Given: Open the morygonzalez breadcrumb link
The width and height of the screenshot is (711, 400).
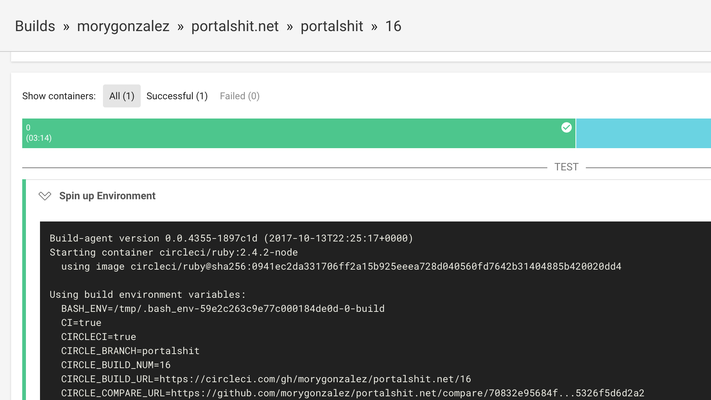Looking at the screenshot, I should [123, 26].
